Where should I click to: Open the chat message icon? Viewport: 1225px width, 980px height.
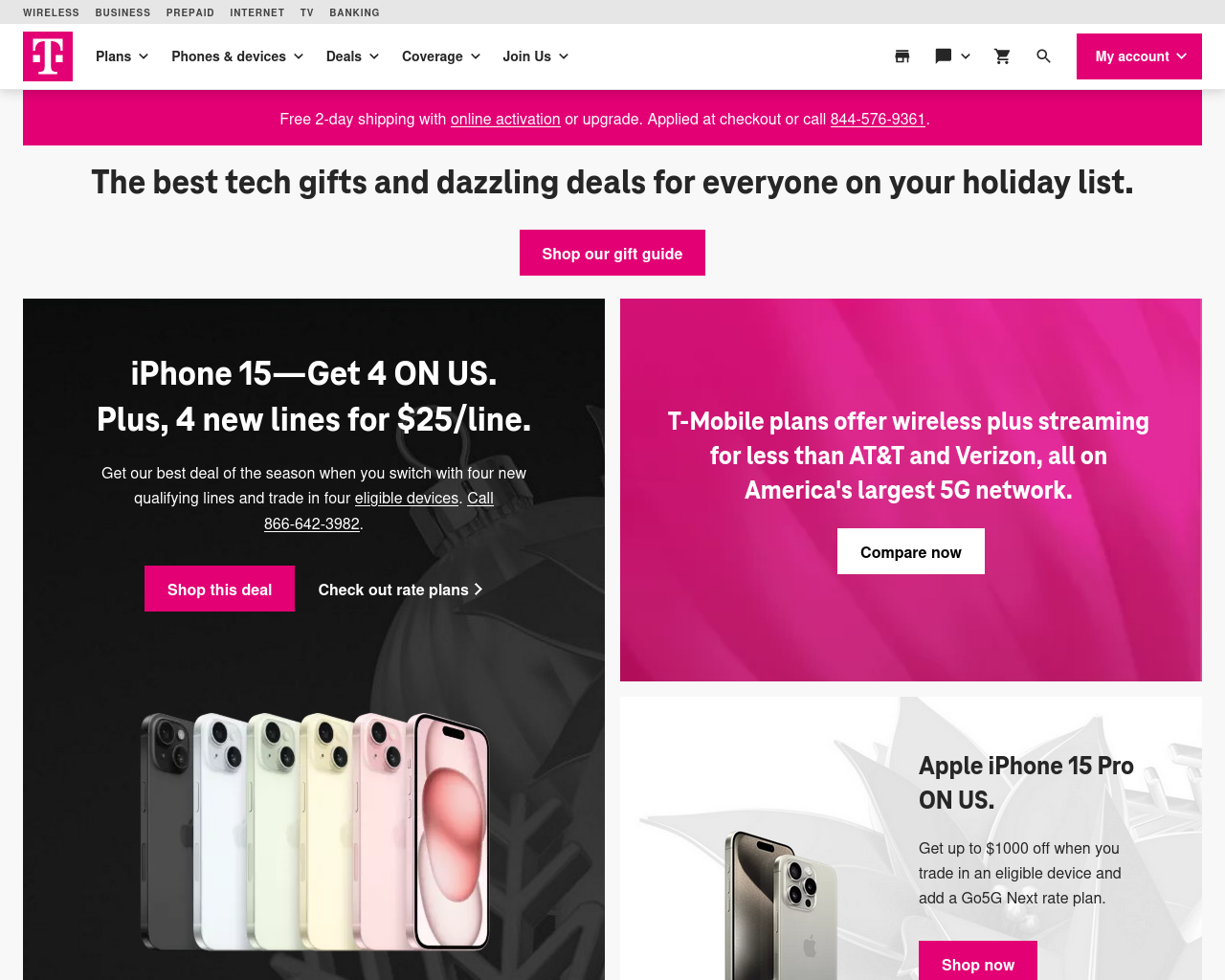944,56
